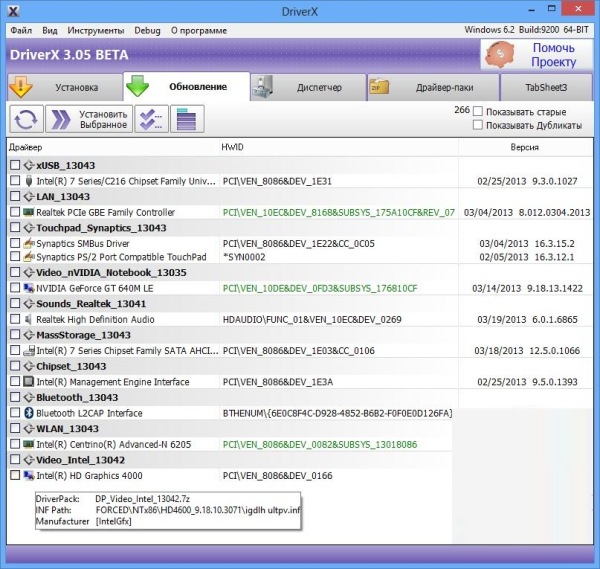Sort by the HWID column header
This screenshot has width=600, height=569.
click(x=232, y=147)
